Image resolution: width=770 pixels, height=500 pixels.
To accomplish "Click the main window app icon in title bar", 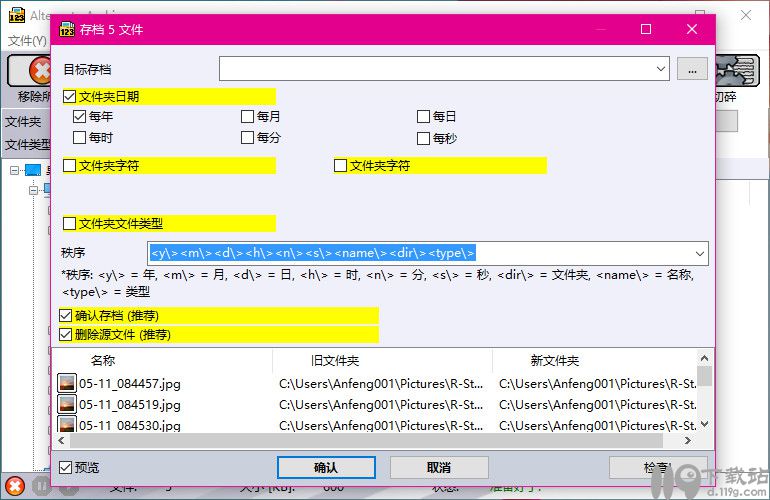I will point(17,15).
